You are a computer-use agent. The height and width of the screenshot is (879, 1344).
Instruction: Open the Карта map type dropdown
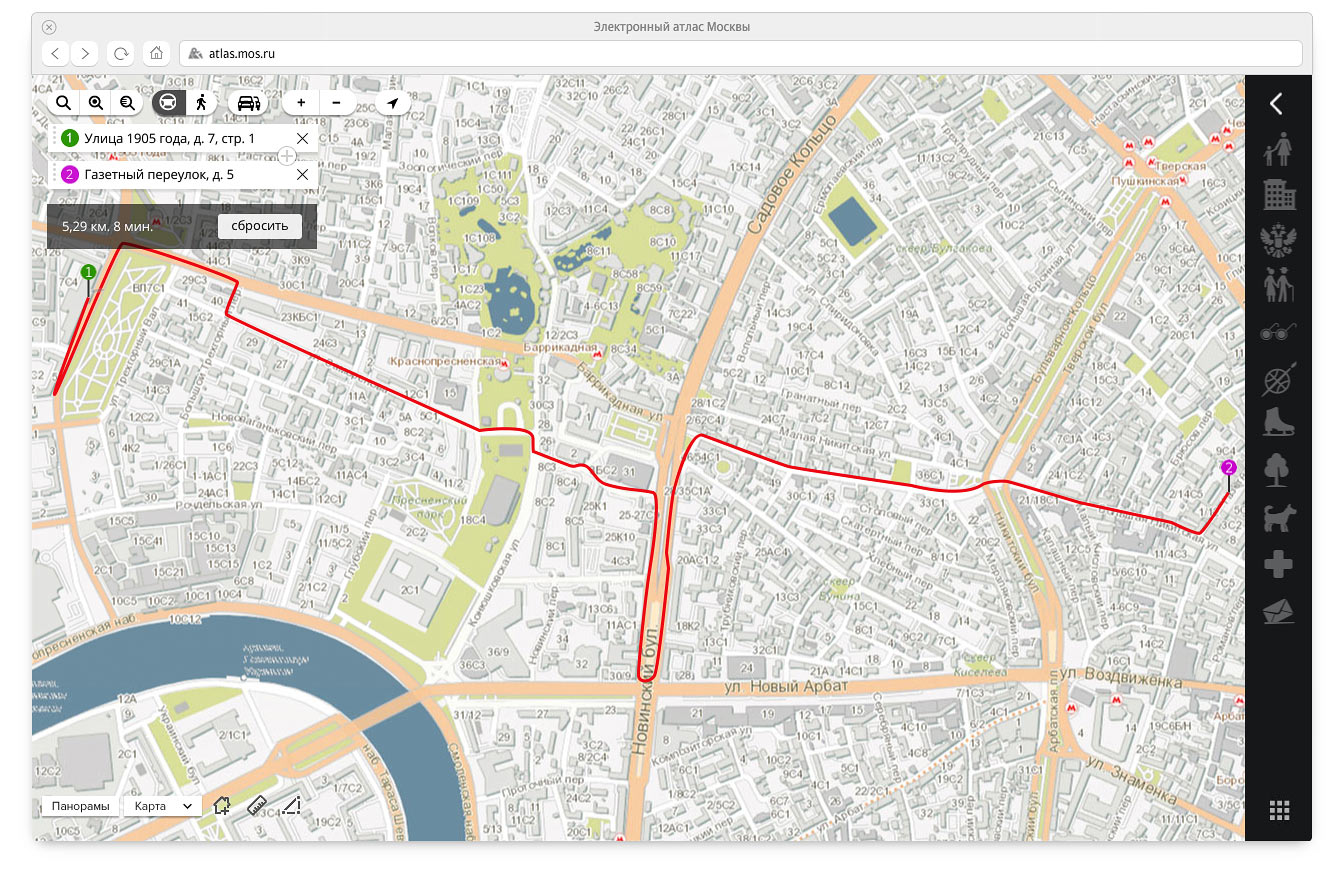click(162, 806)
